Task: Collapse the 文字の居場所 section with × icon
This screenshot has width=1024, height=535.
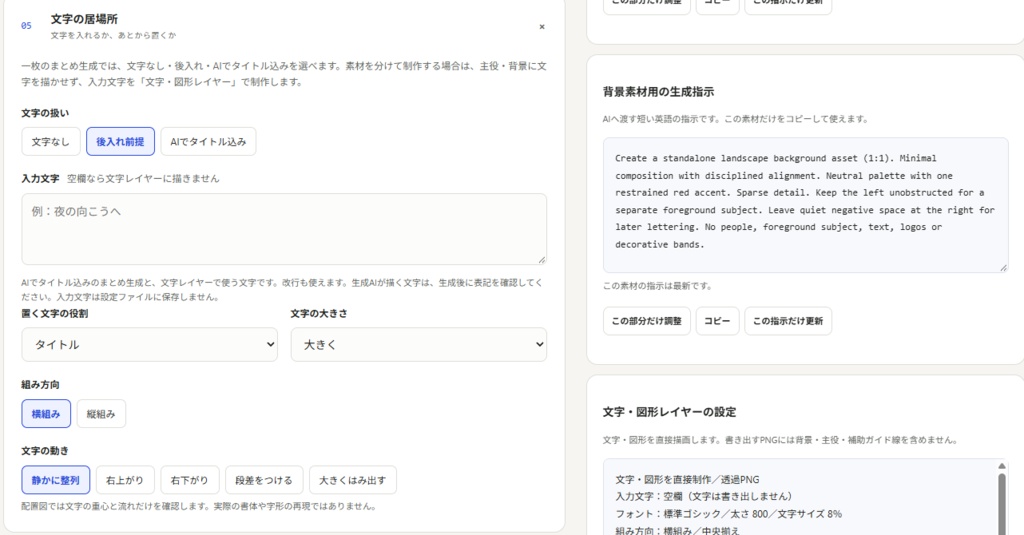Action: [541, 27]
